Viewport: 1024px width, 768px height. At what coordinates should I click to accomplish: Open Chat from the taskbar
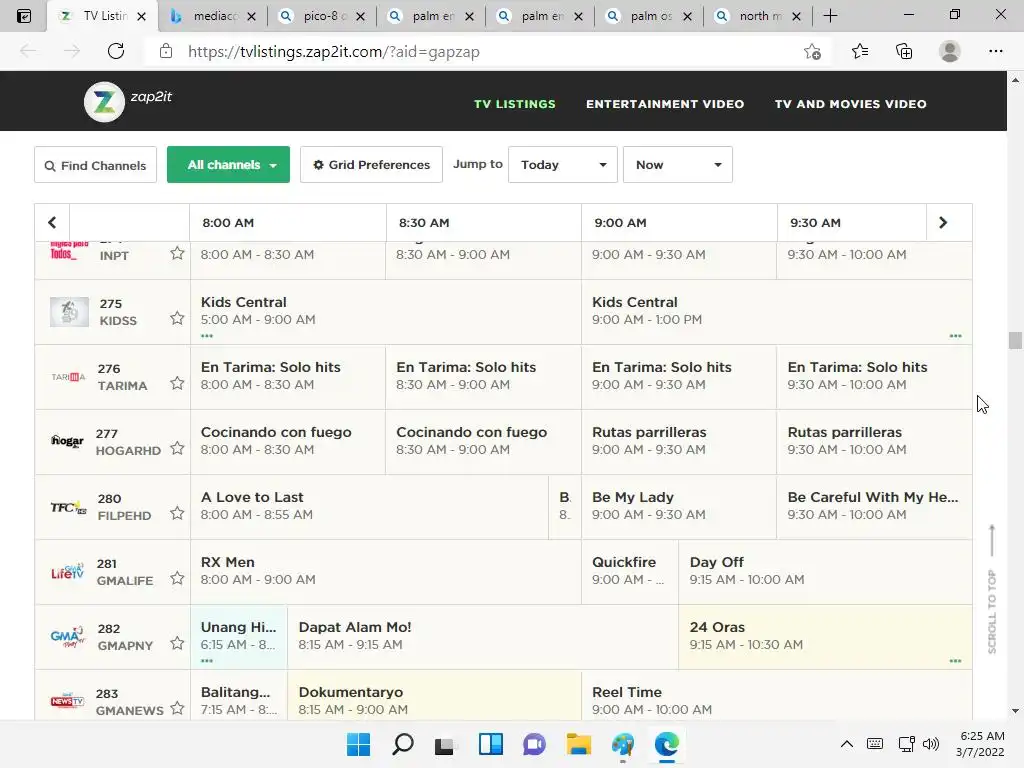point(534,744)
